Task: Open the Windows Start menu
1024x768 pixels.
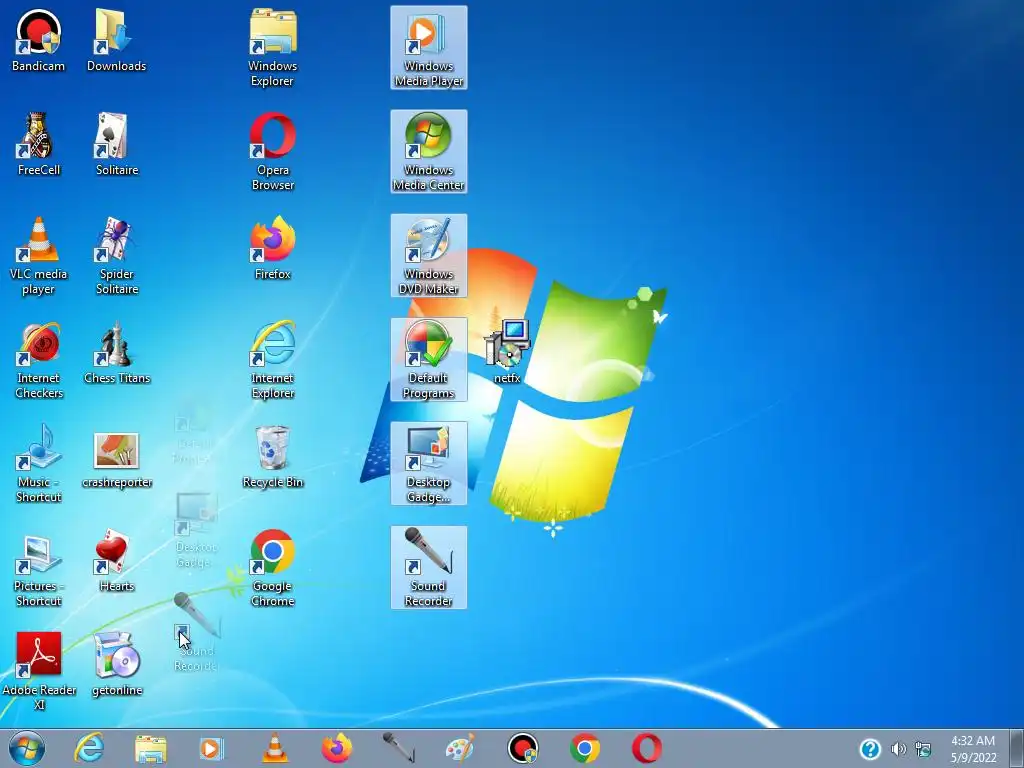Action: 27,748
